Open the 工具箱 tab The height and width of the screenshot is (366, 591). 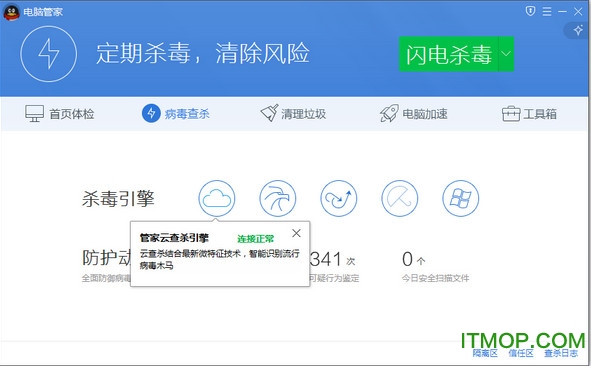(529, 113)
